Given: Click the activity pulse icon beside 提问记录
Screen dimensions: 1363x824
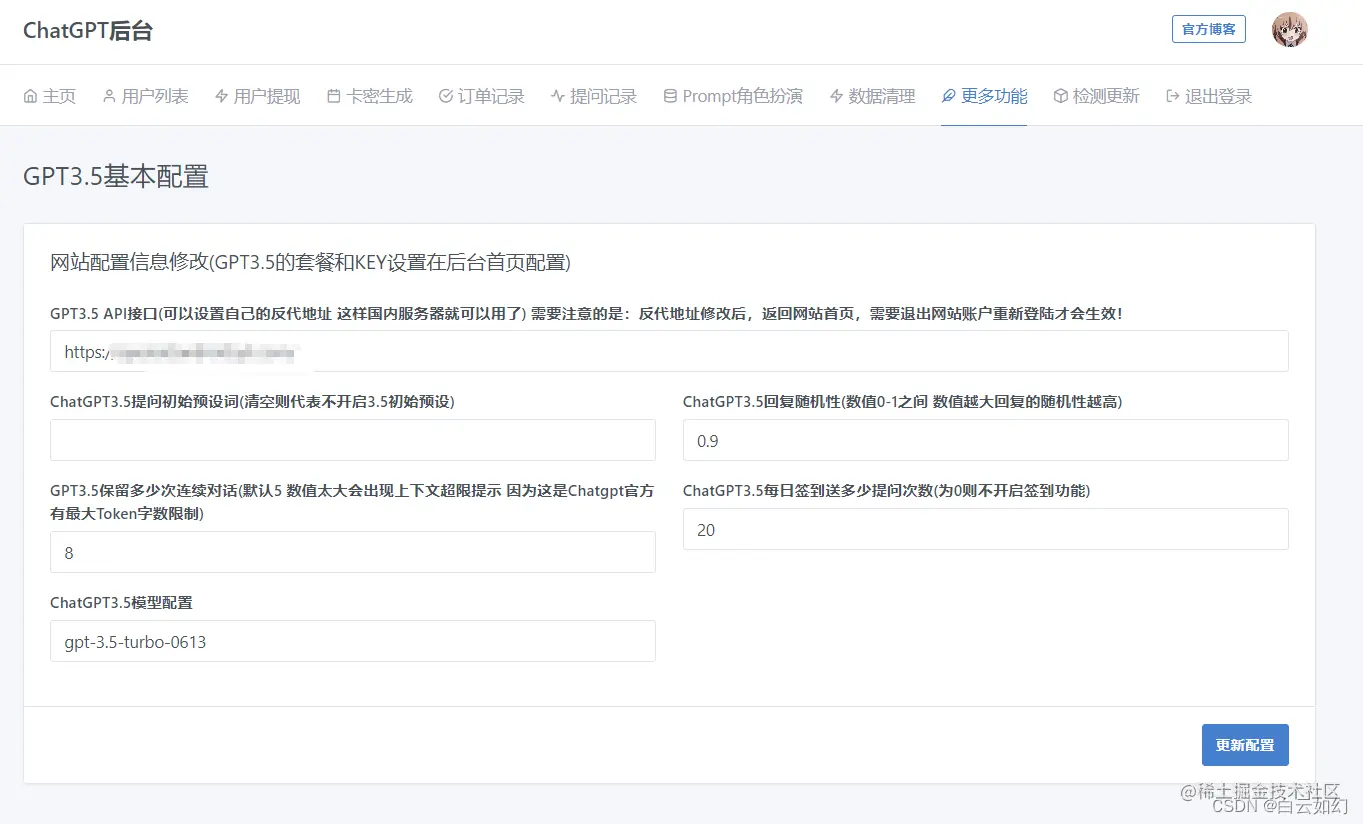Looking at the screenshot, I should point(558,96).
